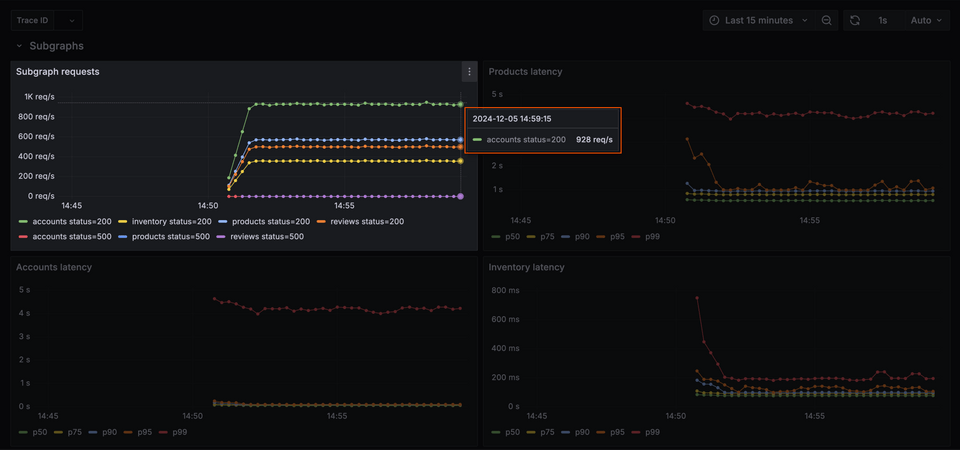
Task: Click the Accounts latency panel title
Action: click(54, 267)
